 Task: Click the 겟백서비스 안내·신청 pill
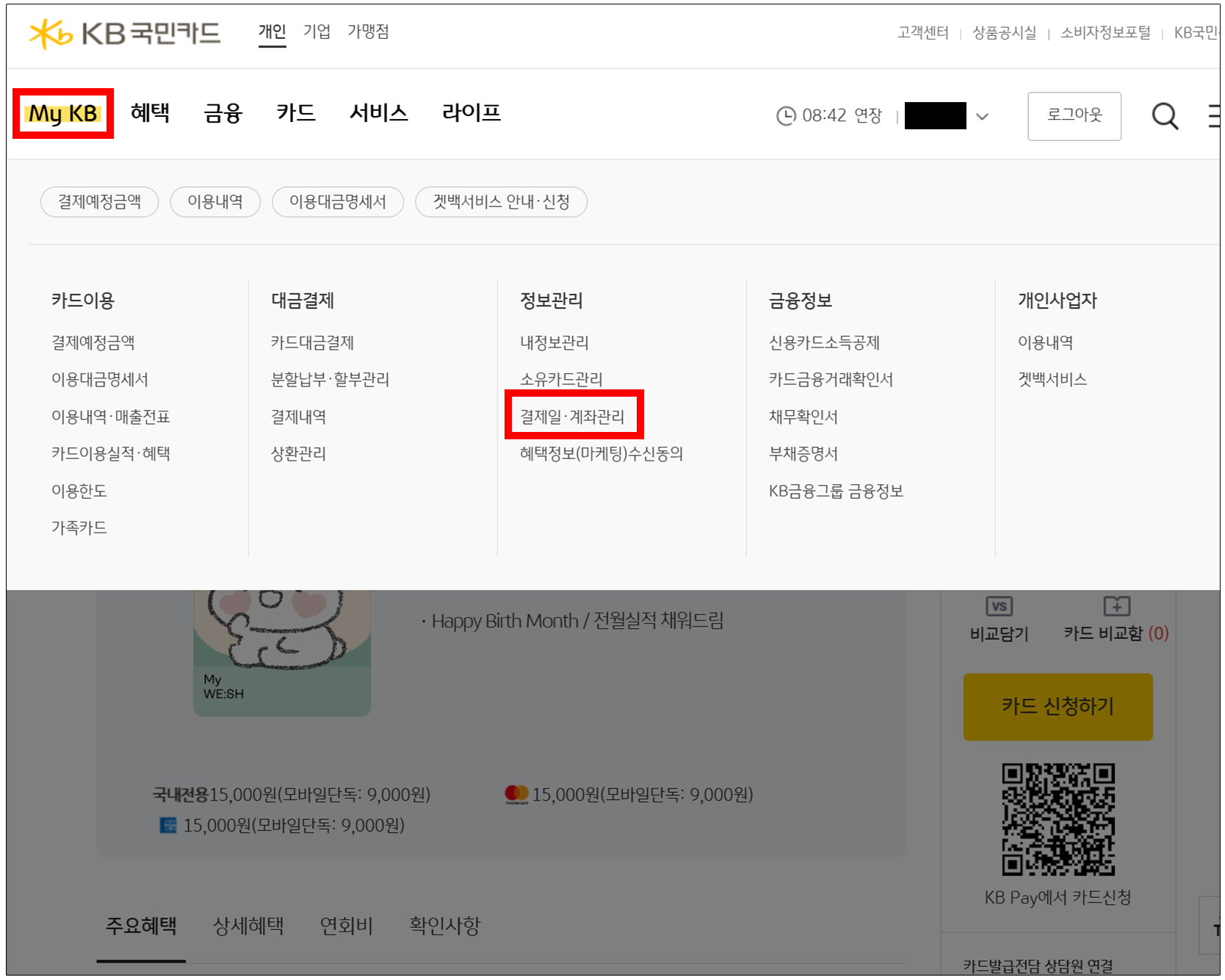click(x=501, y=202)
